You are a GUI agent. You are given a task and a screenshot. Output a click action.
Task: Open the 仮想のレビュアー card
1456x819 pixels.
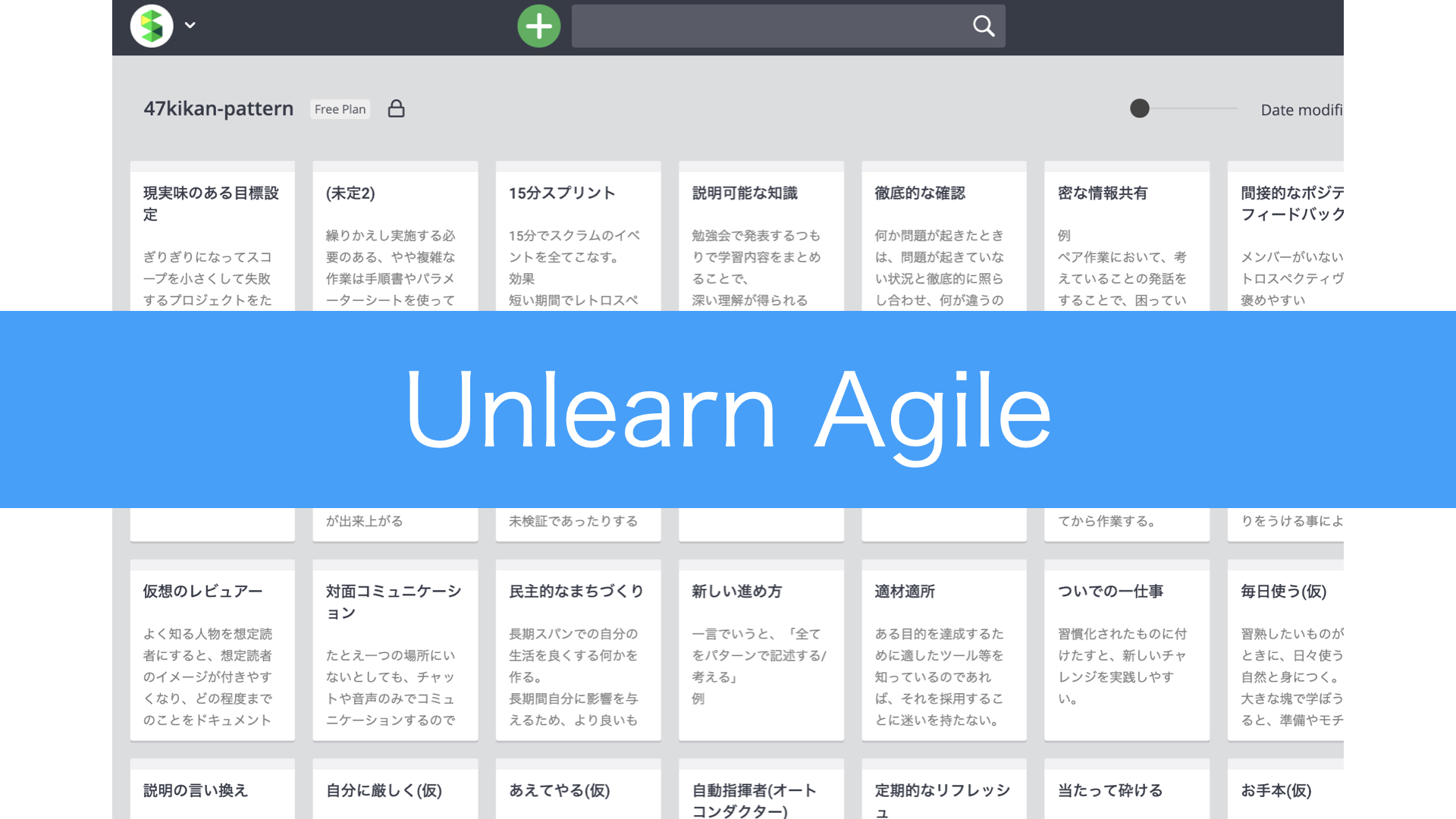(x=212, y=650)
